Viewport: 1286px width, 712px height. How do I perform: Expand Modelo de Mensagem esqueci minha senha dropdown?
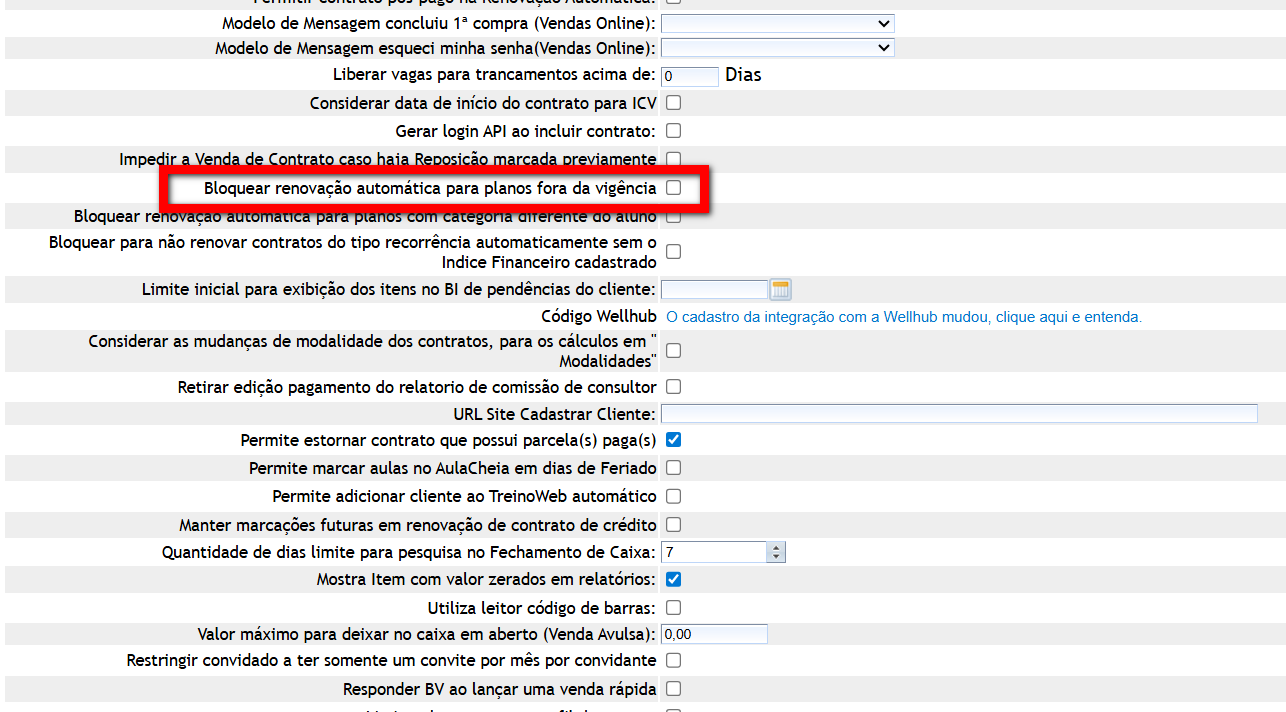777,48
